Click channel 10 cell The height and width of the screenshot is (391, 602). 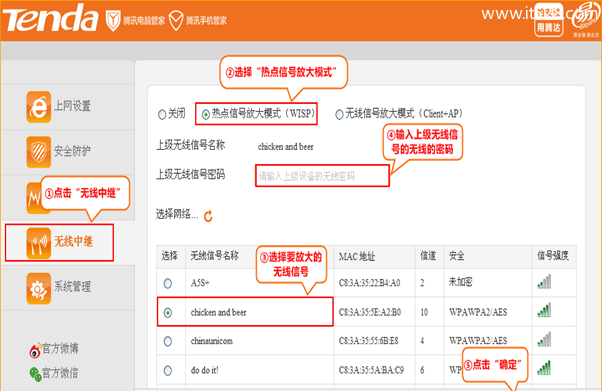click(424, 312)
